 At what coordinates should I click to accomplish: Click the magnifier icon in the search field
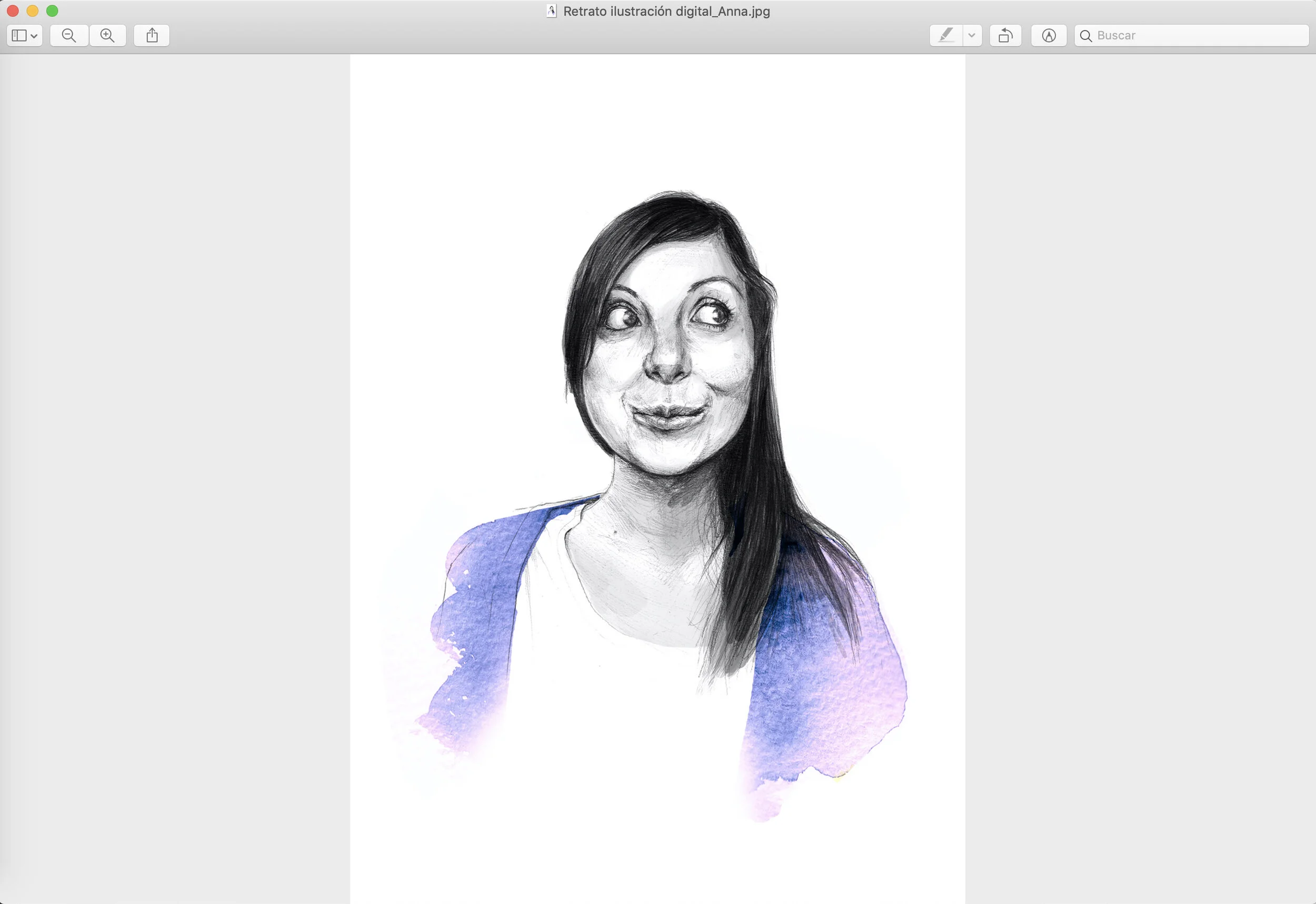pos(1086,36)
